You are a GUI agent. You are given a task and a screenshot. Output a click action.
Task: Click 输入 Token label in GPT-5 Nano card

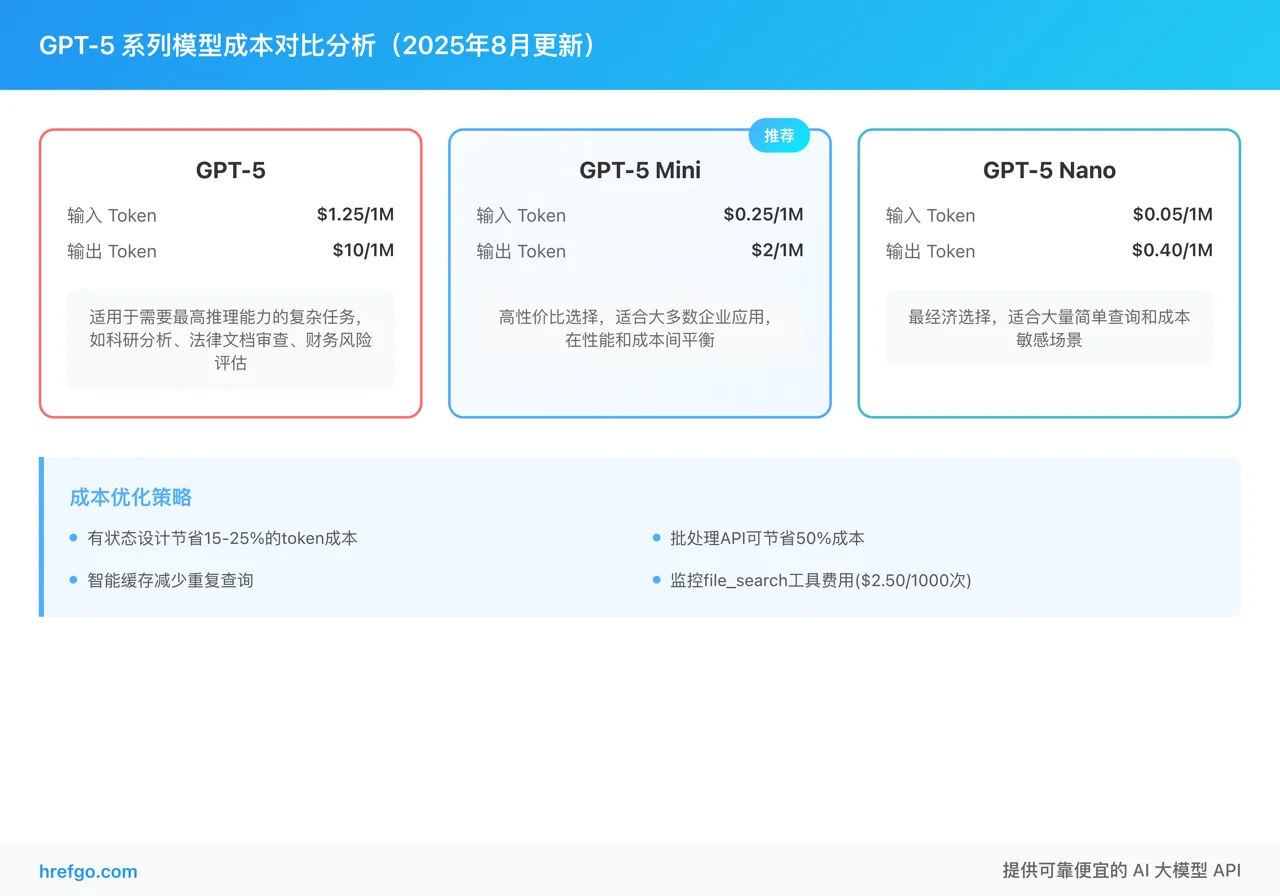point(930,215)
